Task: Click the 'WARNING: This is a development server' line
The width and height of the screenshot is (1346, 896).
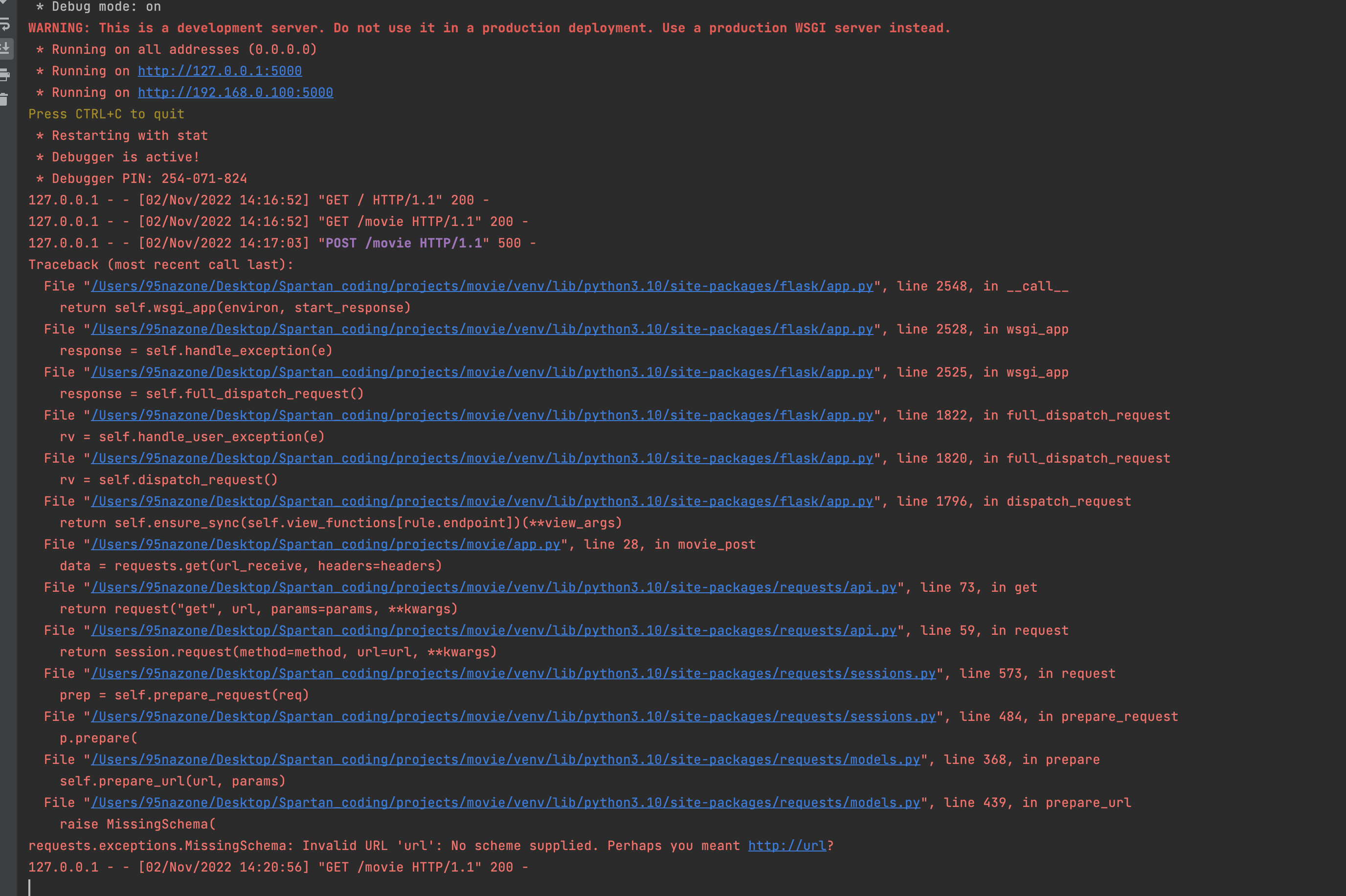Action: 490,28
